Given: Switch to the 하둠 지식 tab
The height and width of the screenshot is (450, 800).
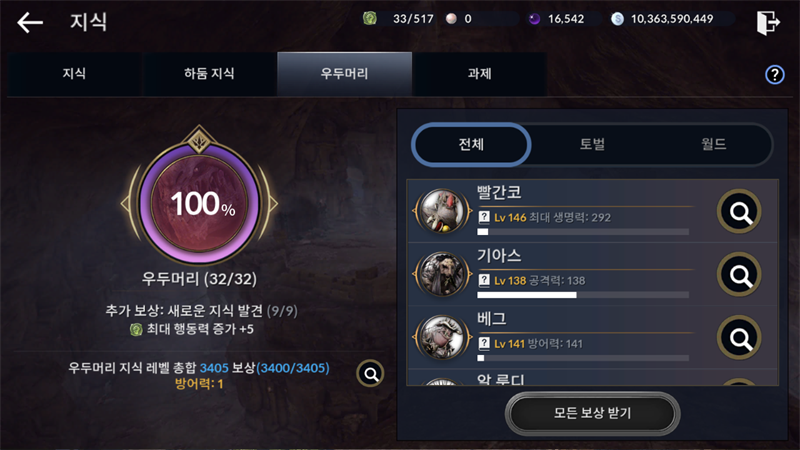Looking at the screenshot, I should [x=209, y=73].
